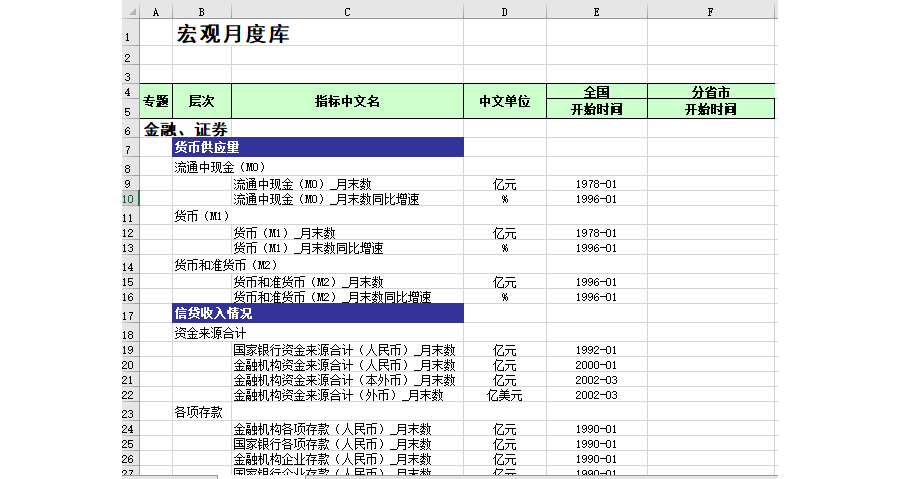Viewport: 900px width, 479px height.
Task: Click the column A header
Action: [155, 12]
